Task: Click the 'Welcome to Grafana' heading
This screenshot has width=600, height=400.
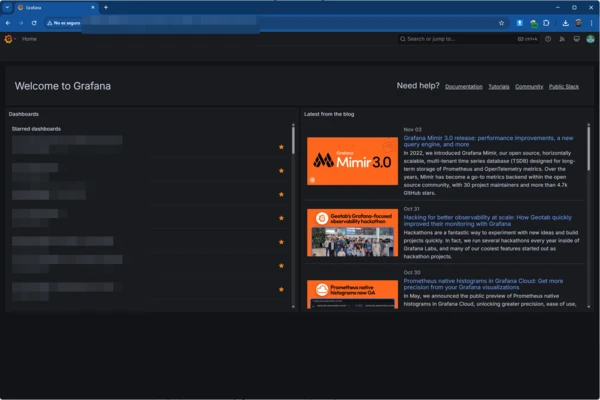Action: 63,86
